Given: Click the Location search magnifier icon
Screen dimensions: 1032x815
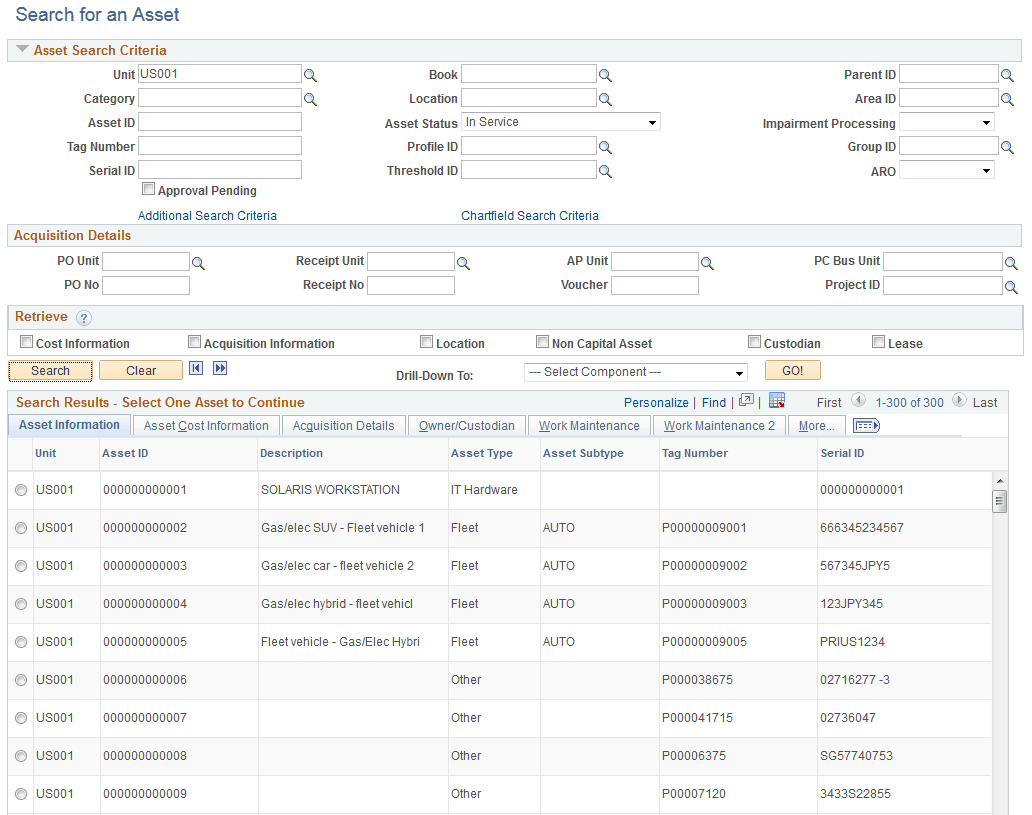Looking at the screenshot, I should 606,98.
